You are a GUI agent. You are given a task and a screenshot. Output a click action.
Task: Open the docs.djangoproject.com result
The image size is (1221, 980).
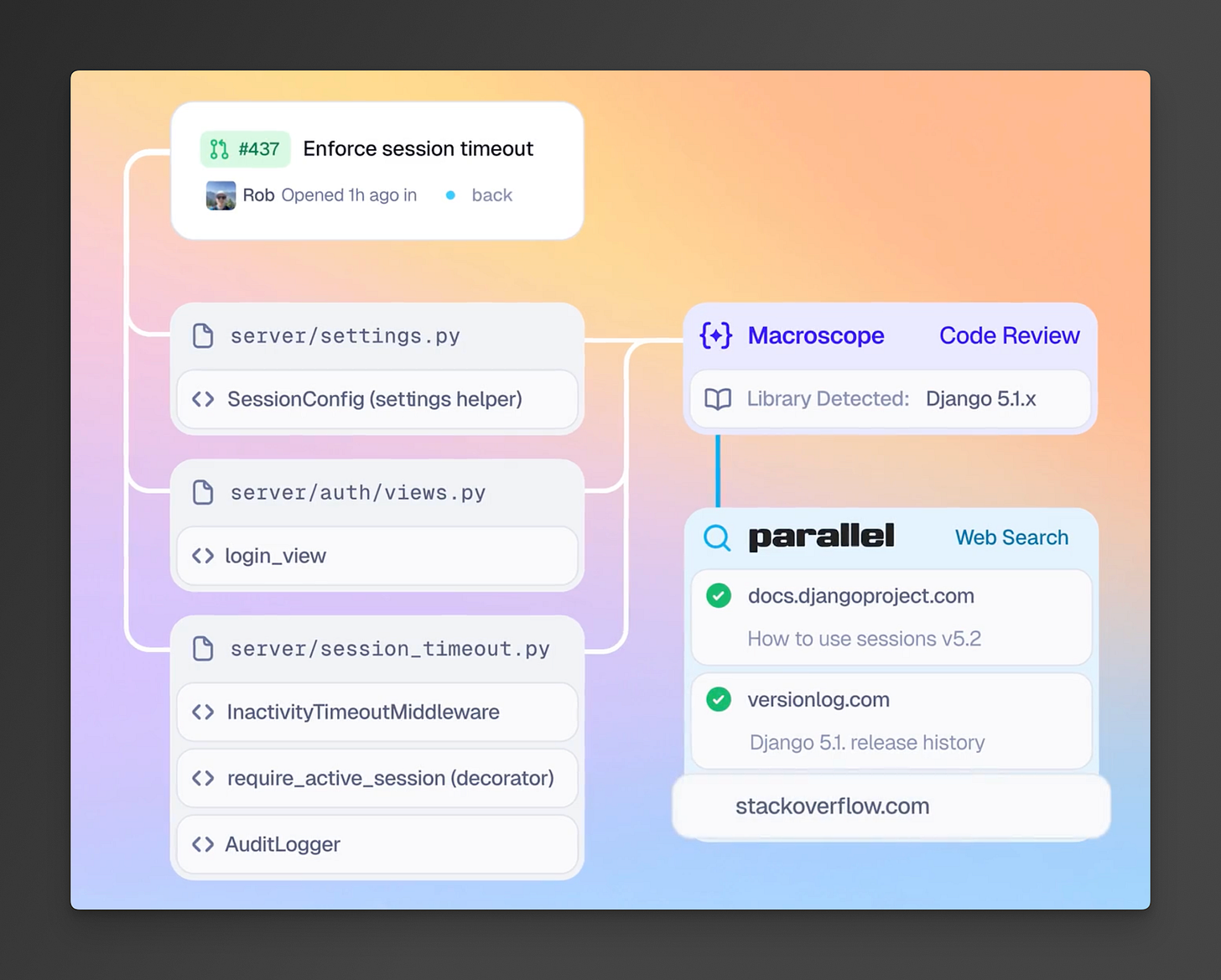click(891, 617)
